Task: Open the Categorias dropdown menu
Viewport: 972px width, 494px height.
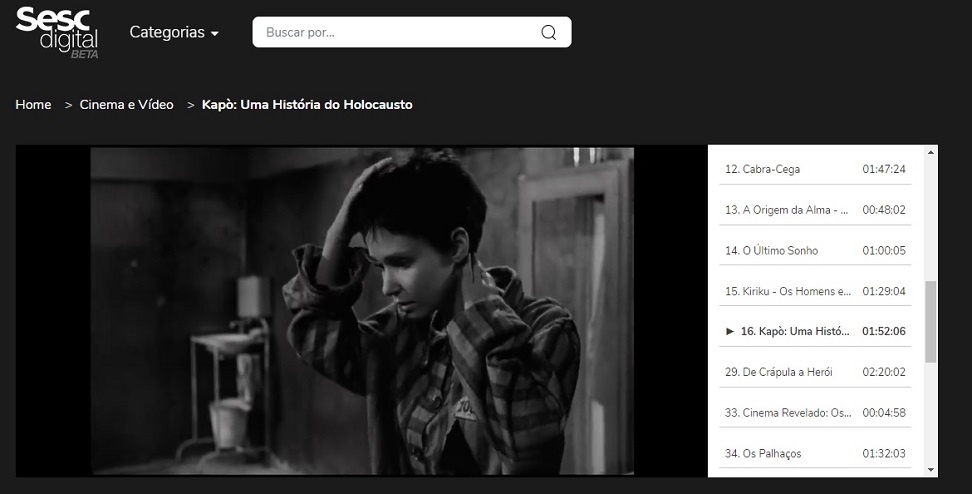Action: 174,32
